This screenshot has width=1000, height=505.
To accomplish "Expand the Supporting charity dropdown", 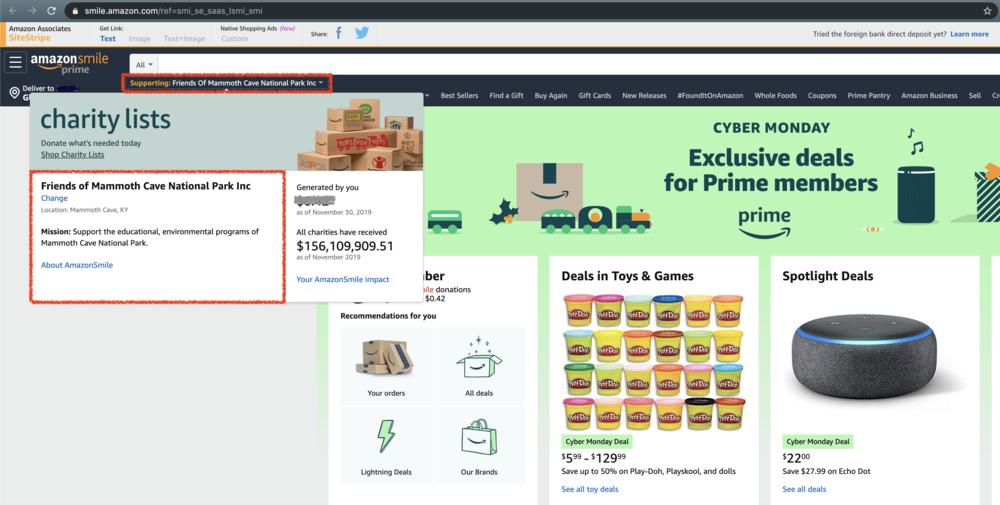I will tap(226, 83).
